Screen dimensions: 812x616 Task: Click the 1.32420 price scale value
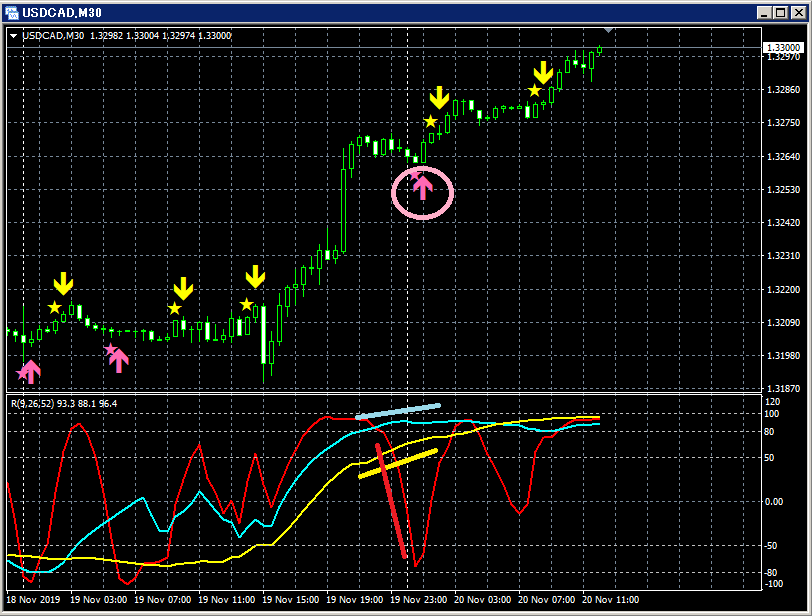click(783, 223)
